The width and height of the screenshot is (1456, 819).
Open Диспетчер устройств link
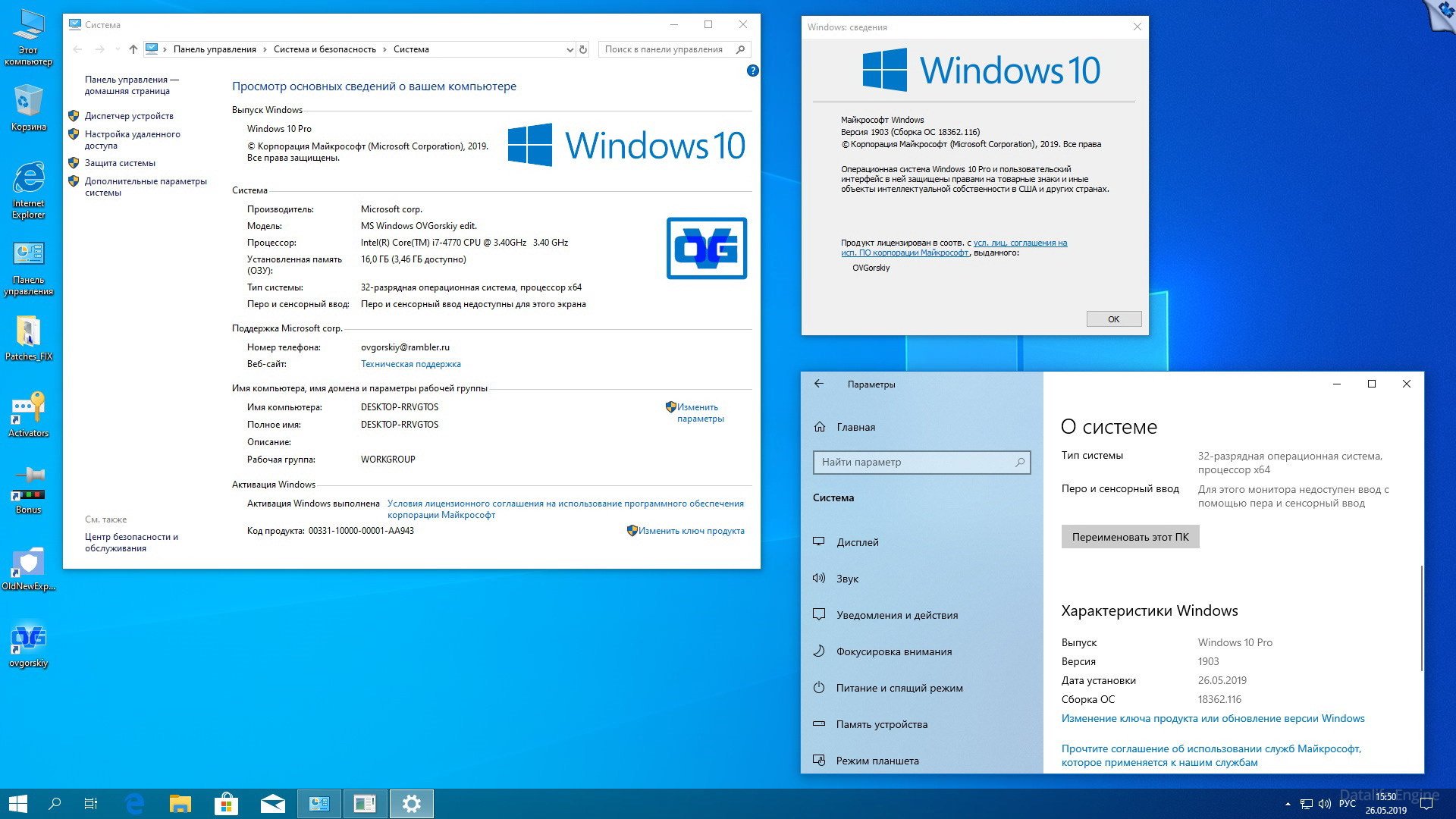(129, 116)
